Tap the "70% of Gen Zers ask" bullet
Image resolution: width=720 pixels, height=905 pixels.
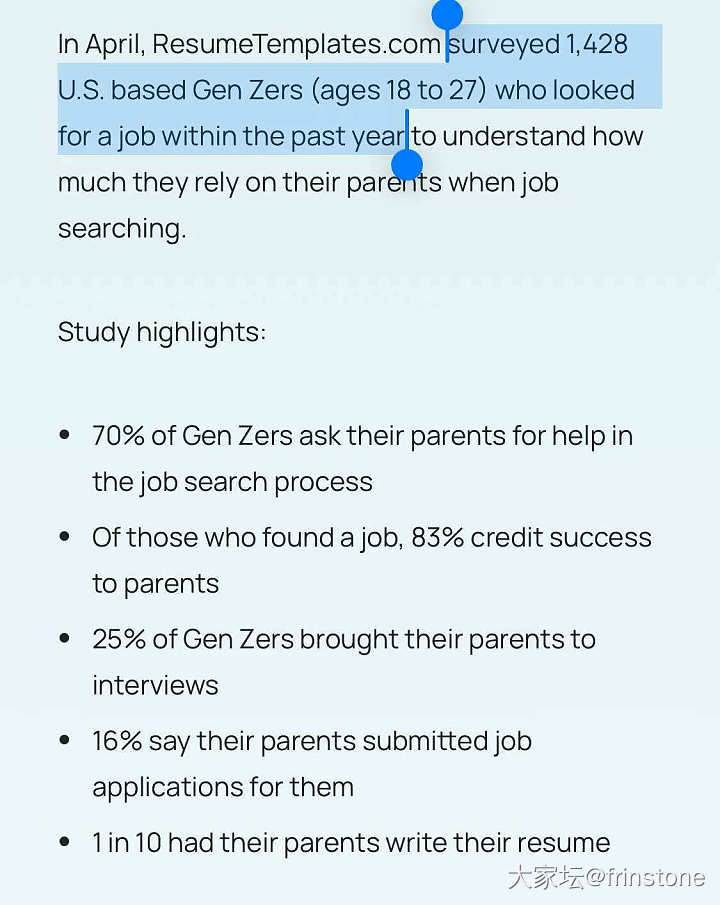363,459
